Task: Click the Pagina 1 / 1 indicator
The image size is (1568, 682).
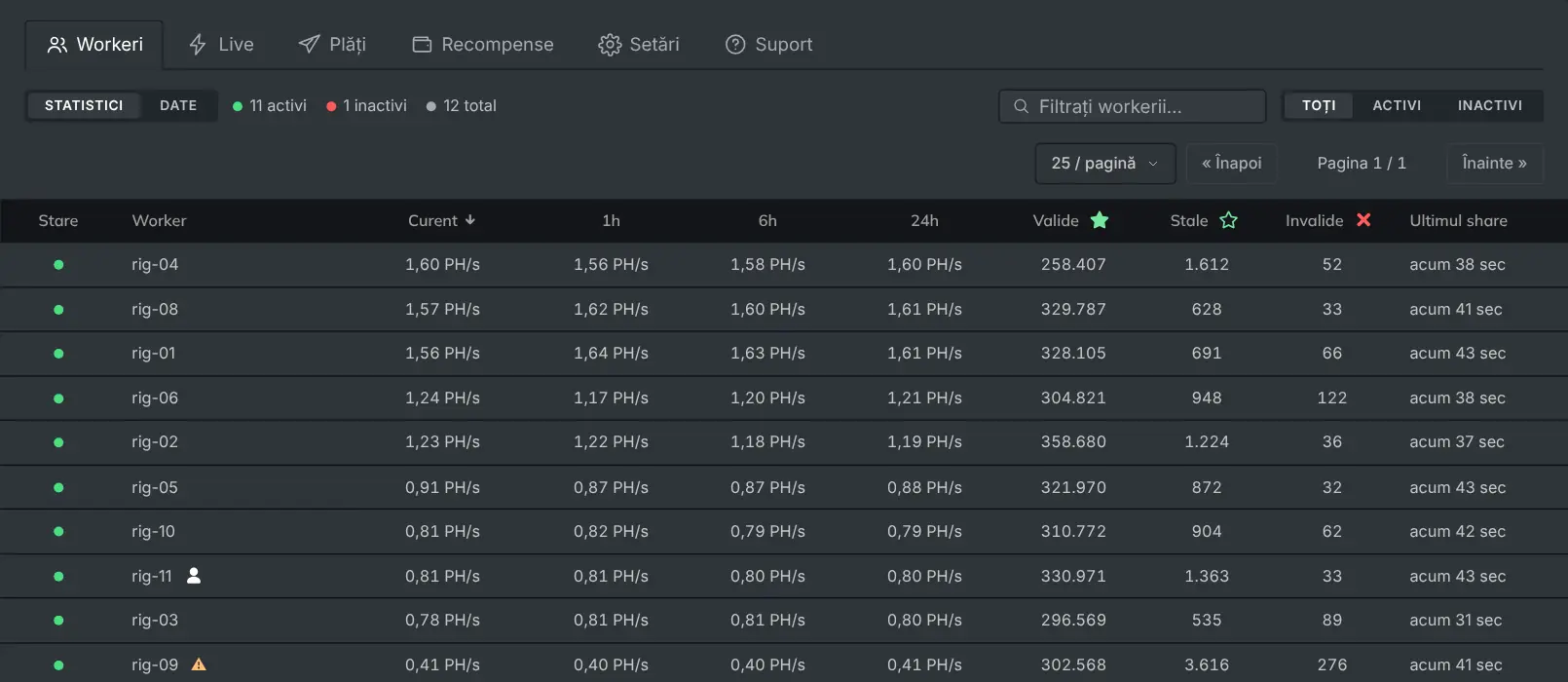Action: pos(1362,164)
